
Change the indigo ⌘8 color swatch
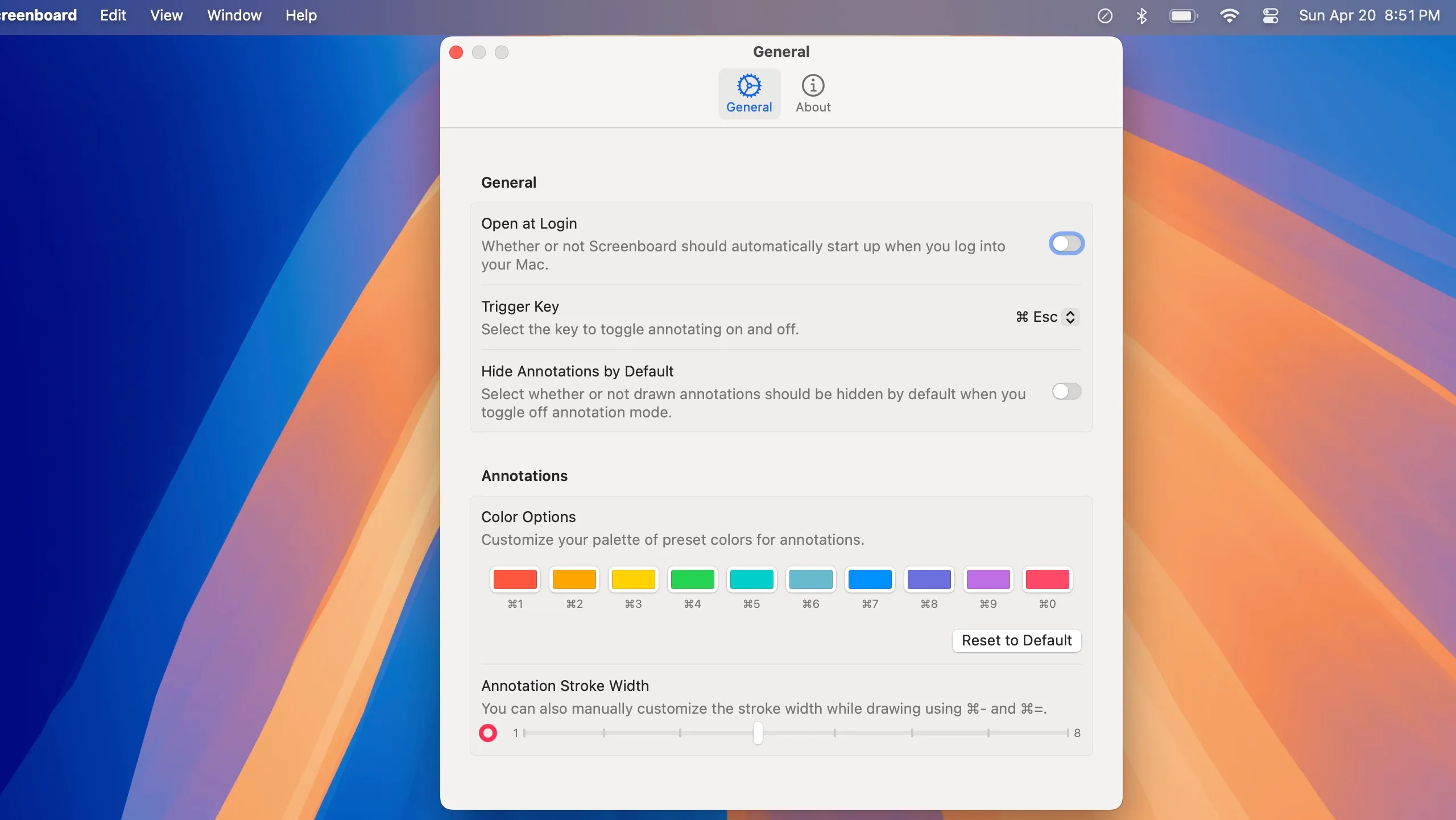[929, 579]
